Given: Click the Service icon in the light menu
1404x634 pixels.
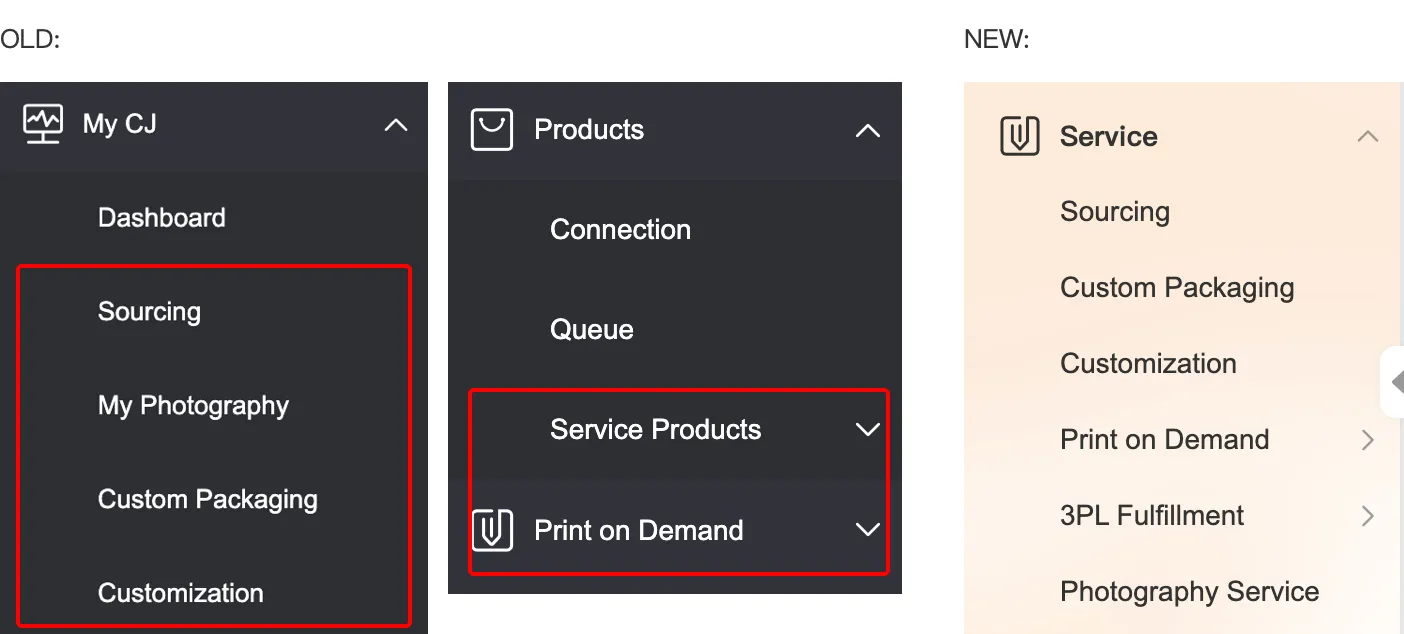Looking at the screenshot, I should (1019, 136).
